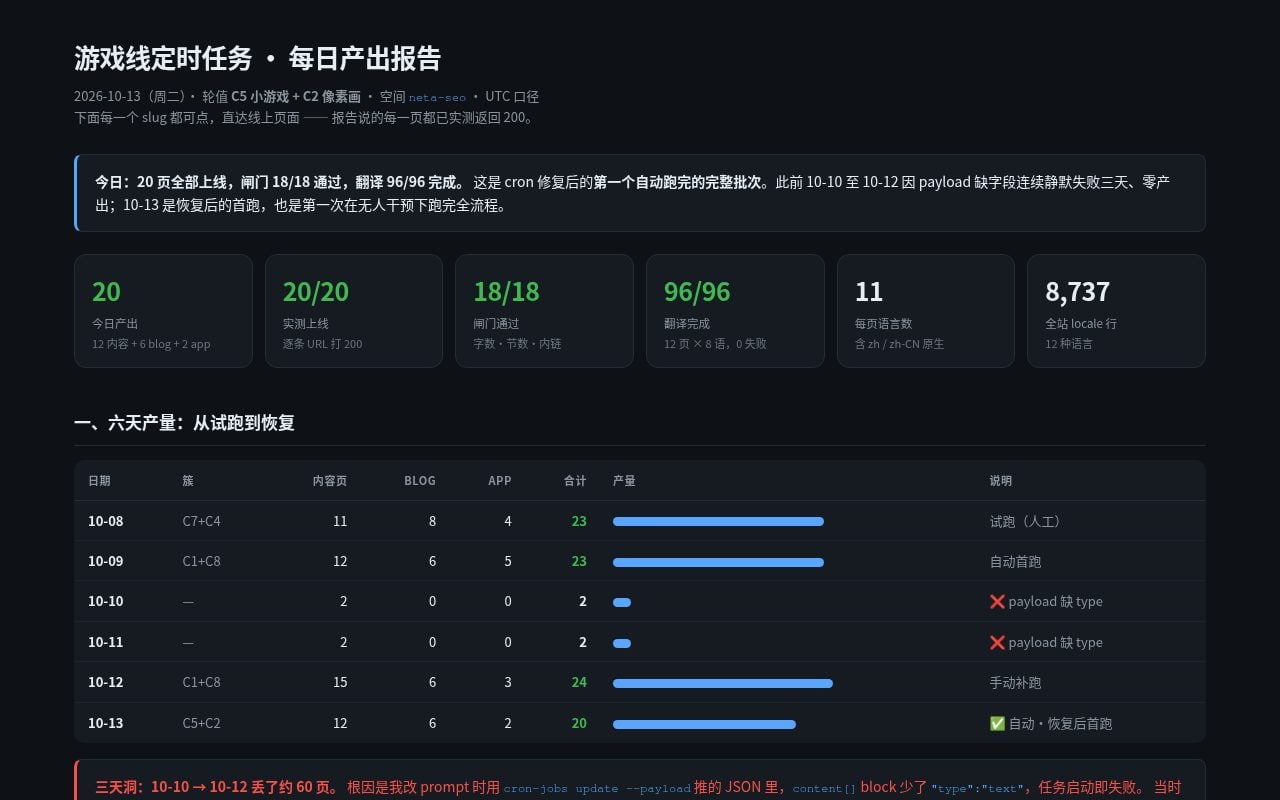Click the 10-08 date cell
The width and height of the screenshot is (1280, 800).
coord(106,521)
